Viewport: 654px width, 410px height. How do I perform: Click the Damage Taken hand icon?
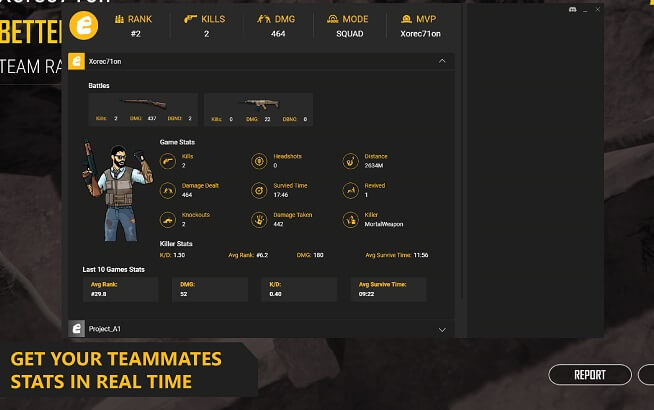click(x=259, y=219)
